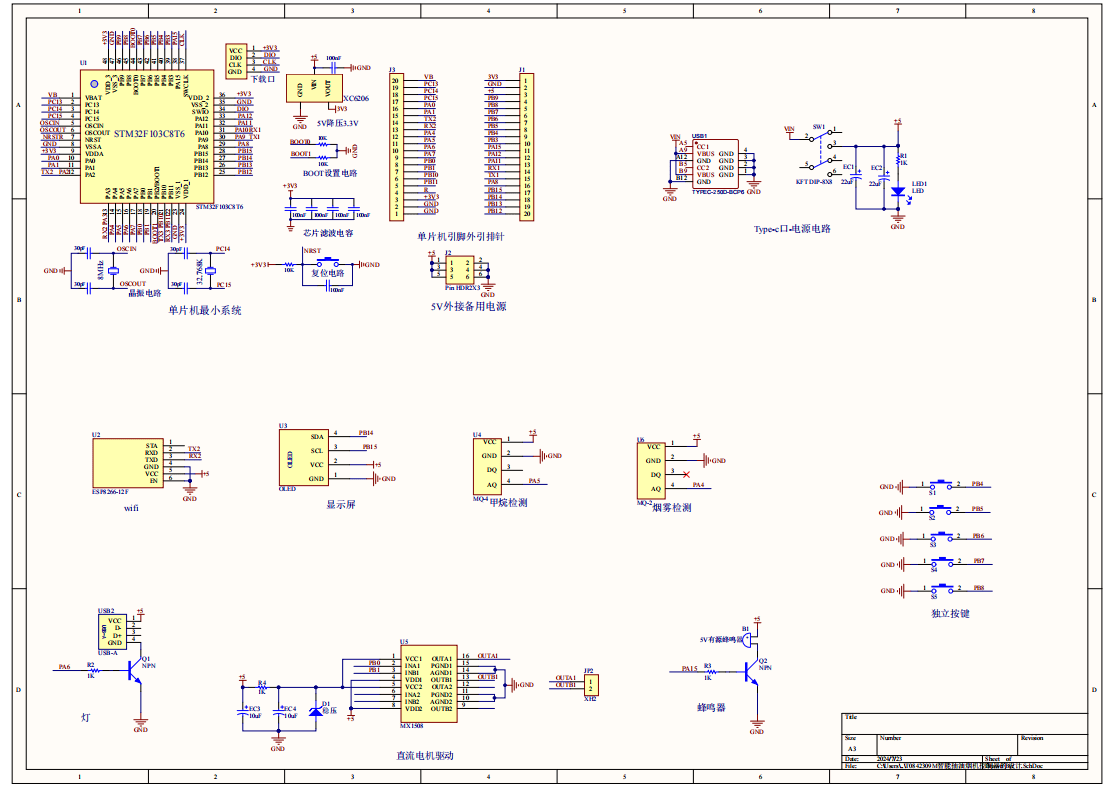Select the MQ-2 smoke sensor U6
Image resolution: width=1115 pixels, height=790 pixels.
[651, 469]
